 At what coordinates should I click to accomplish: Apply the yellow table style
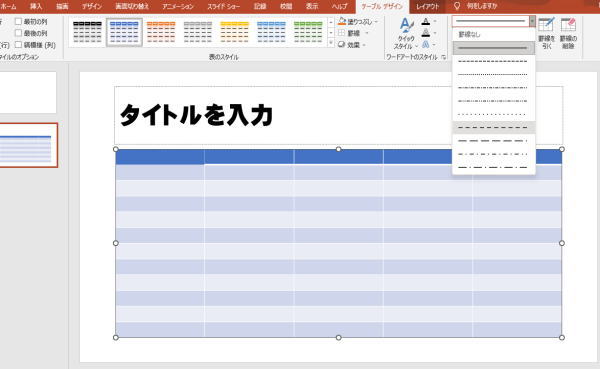click(x=235, y=32)
